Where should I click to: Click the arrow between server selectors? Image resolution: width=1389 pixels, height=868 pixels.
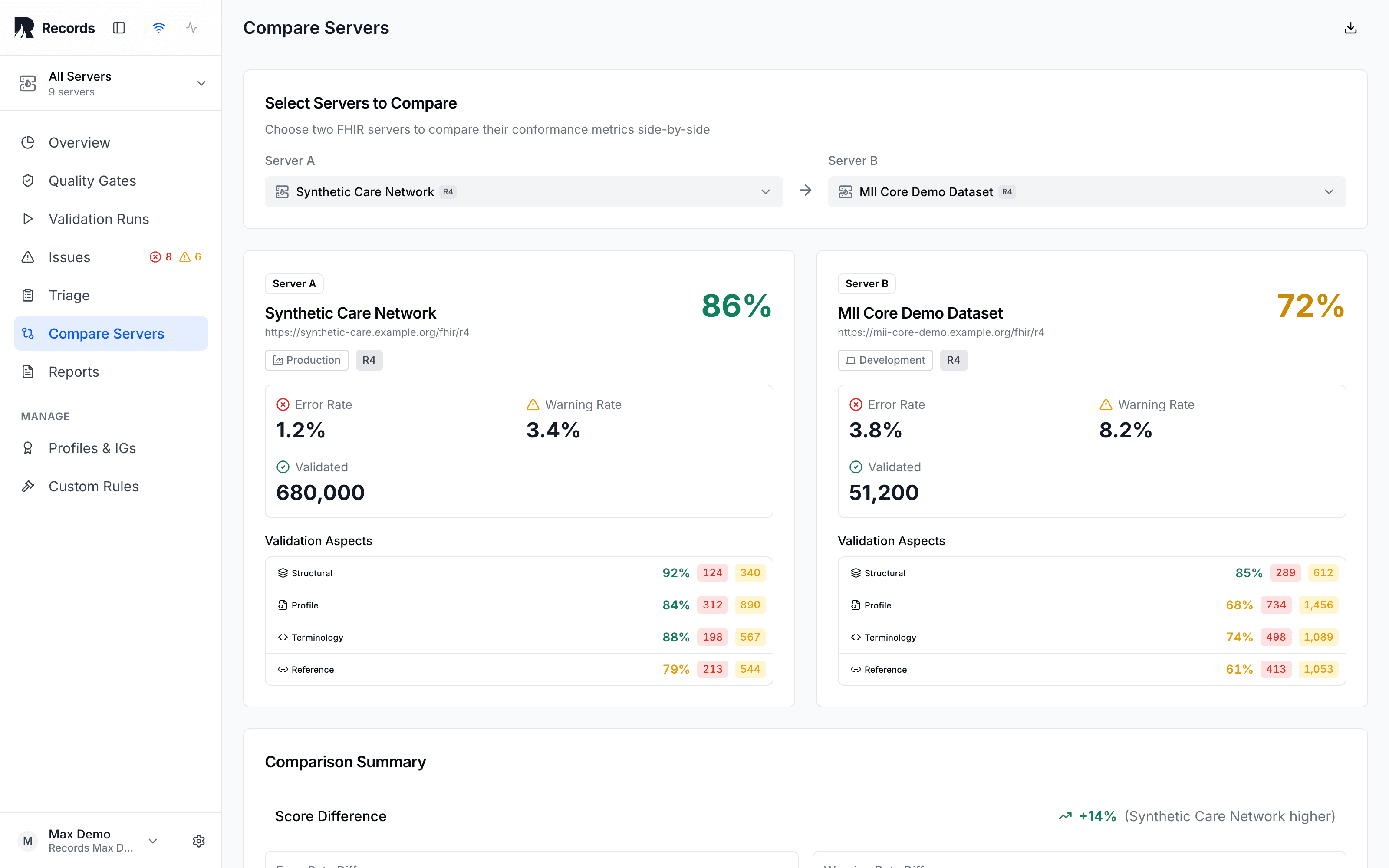(805, 191)
